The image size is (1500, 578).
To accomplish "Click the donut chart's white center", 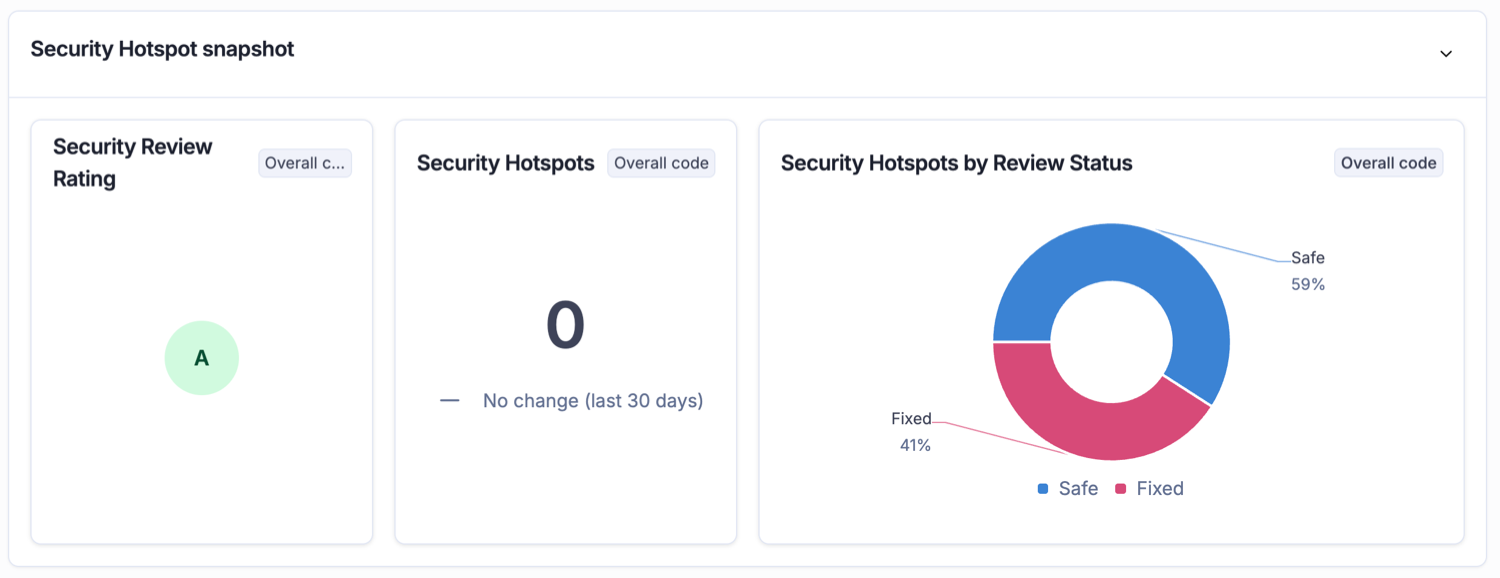I will (1110, 341).
